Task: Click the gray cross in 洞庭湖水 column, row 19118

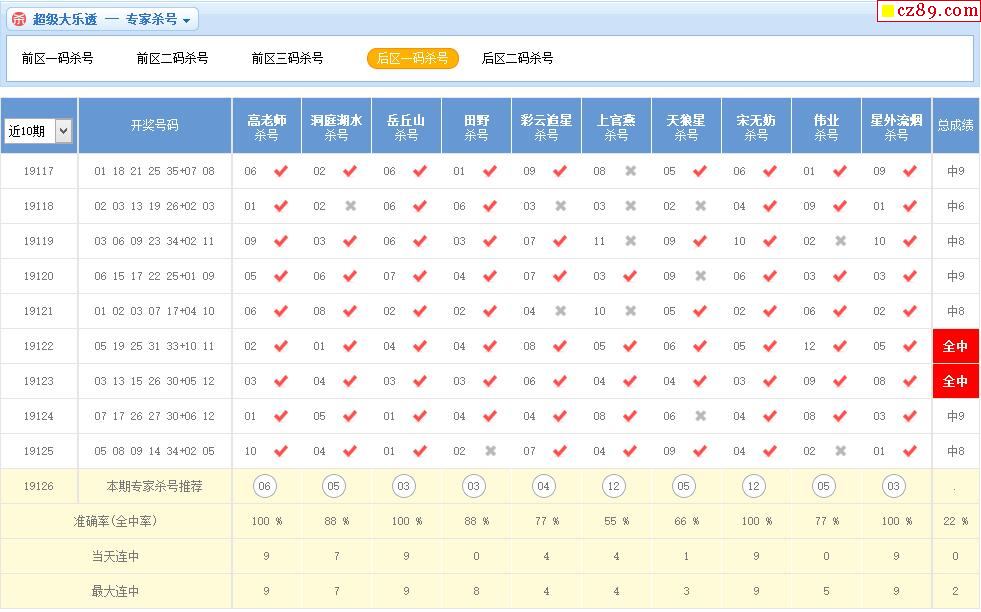Action: coord(350,206)
